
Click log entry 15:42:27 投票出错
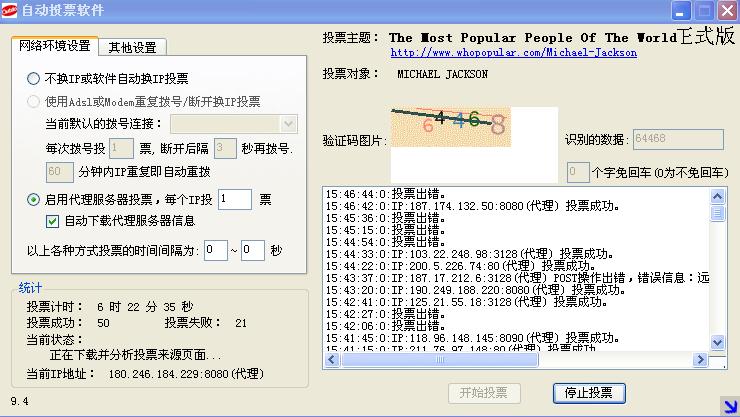tap(386, 314)
